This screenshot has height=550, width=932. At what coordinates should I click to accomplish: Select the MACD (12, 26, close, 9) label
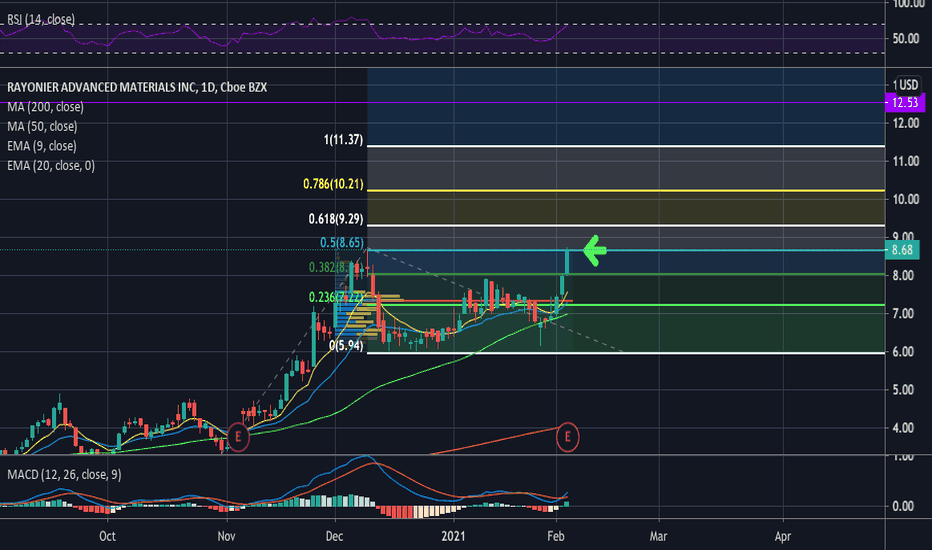coord(64,474)
